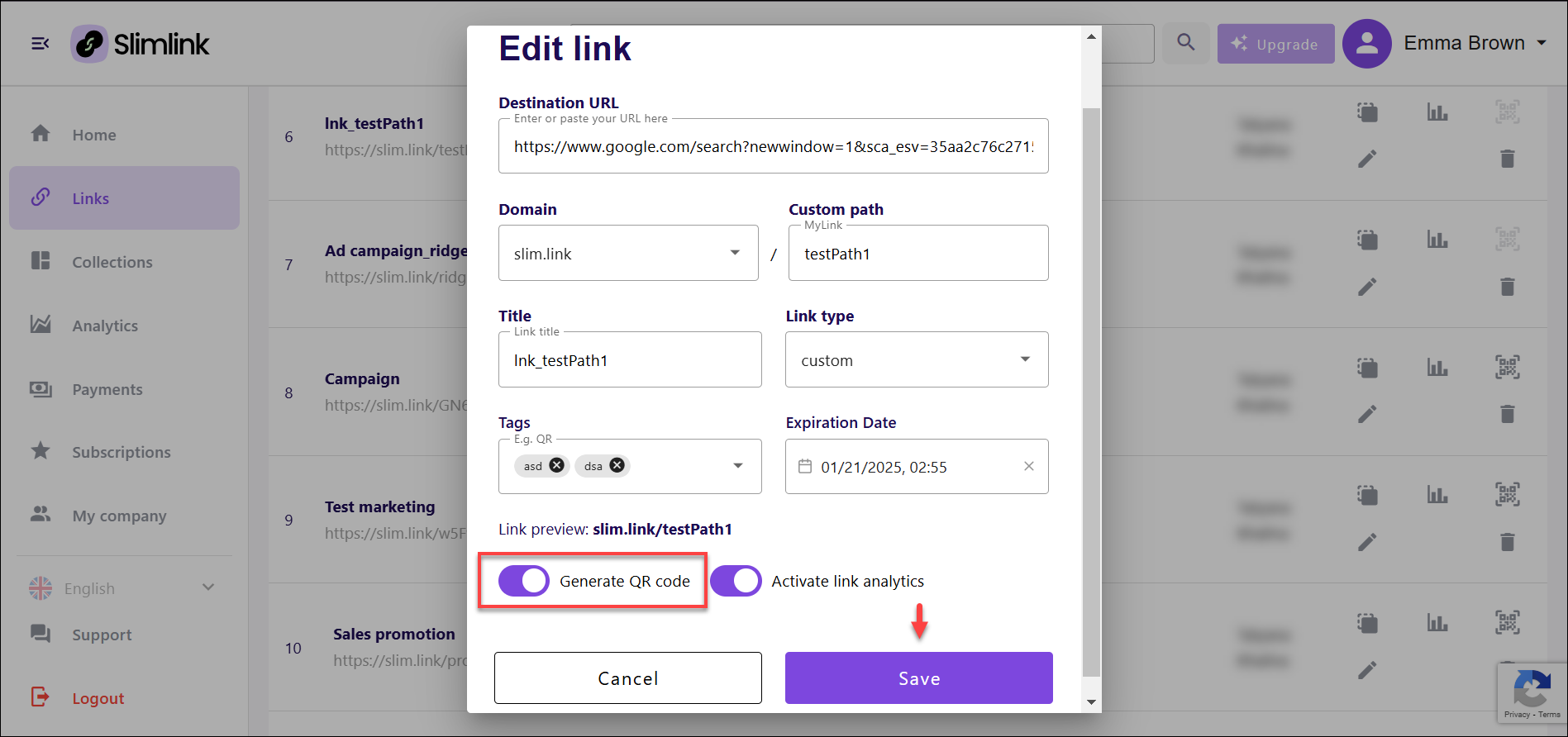The image size is (1568, 737).
Task: Open the Expiration Date calendar icon
Action: [x=805, y=467]
